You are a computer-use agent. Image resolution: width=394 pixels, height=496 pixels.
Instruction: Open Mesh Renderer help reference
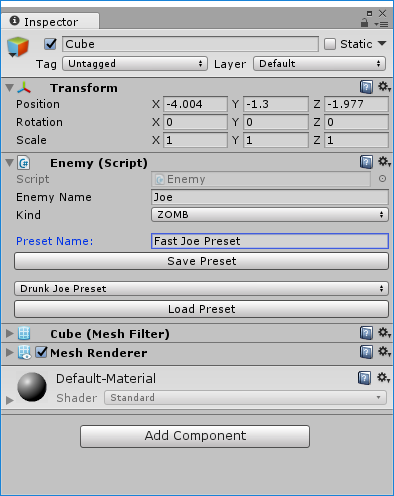tap(366, 352)
